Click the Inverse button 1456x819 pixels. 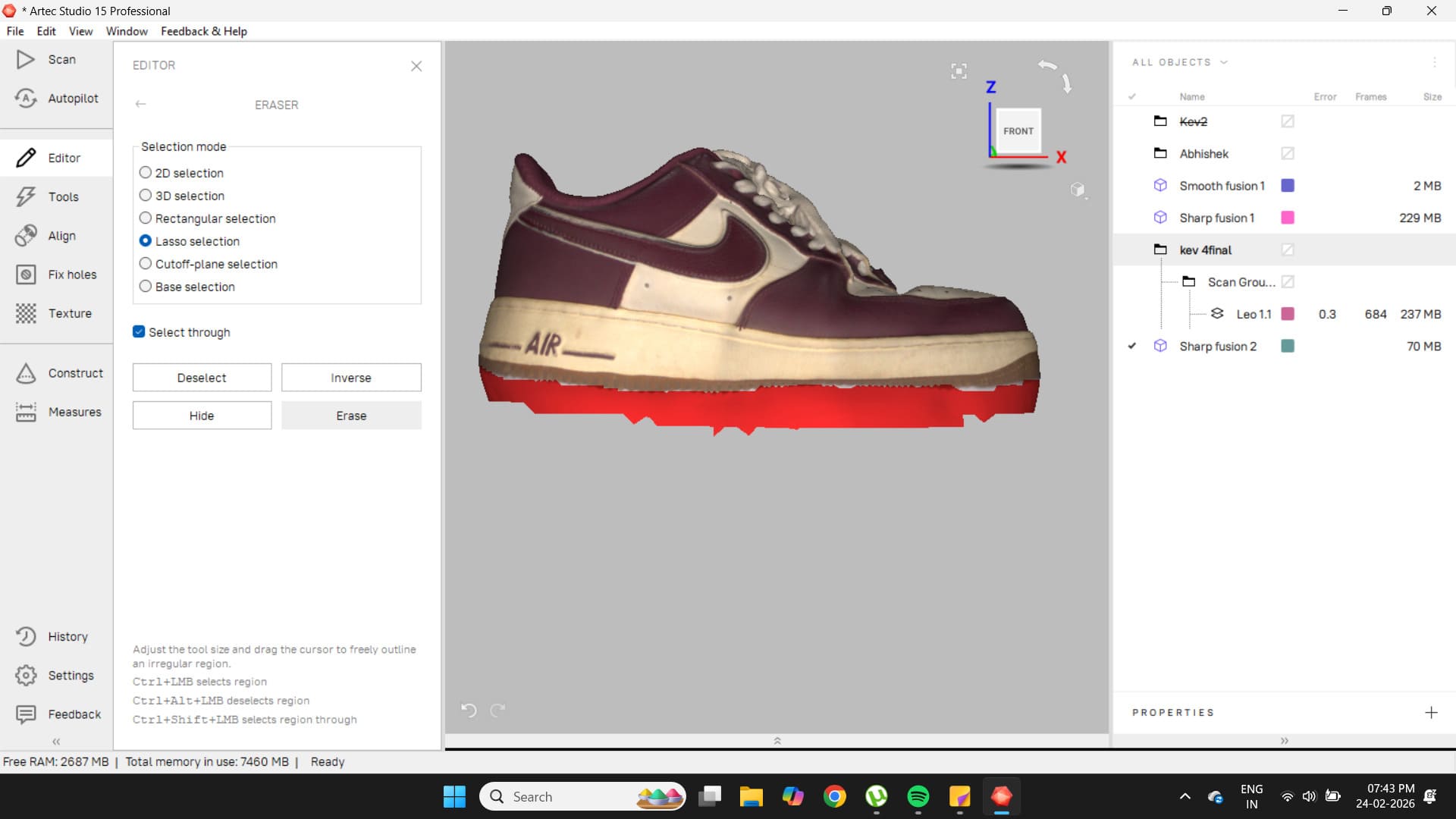coord(351,378)
